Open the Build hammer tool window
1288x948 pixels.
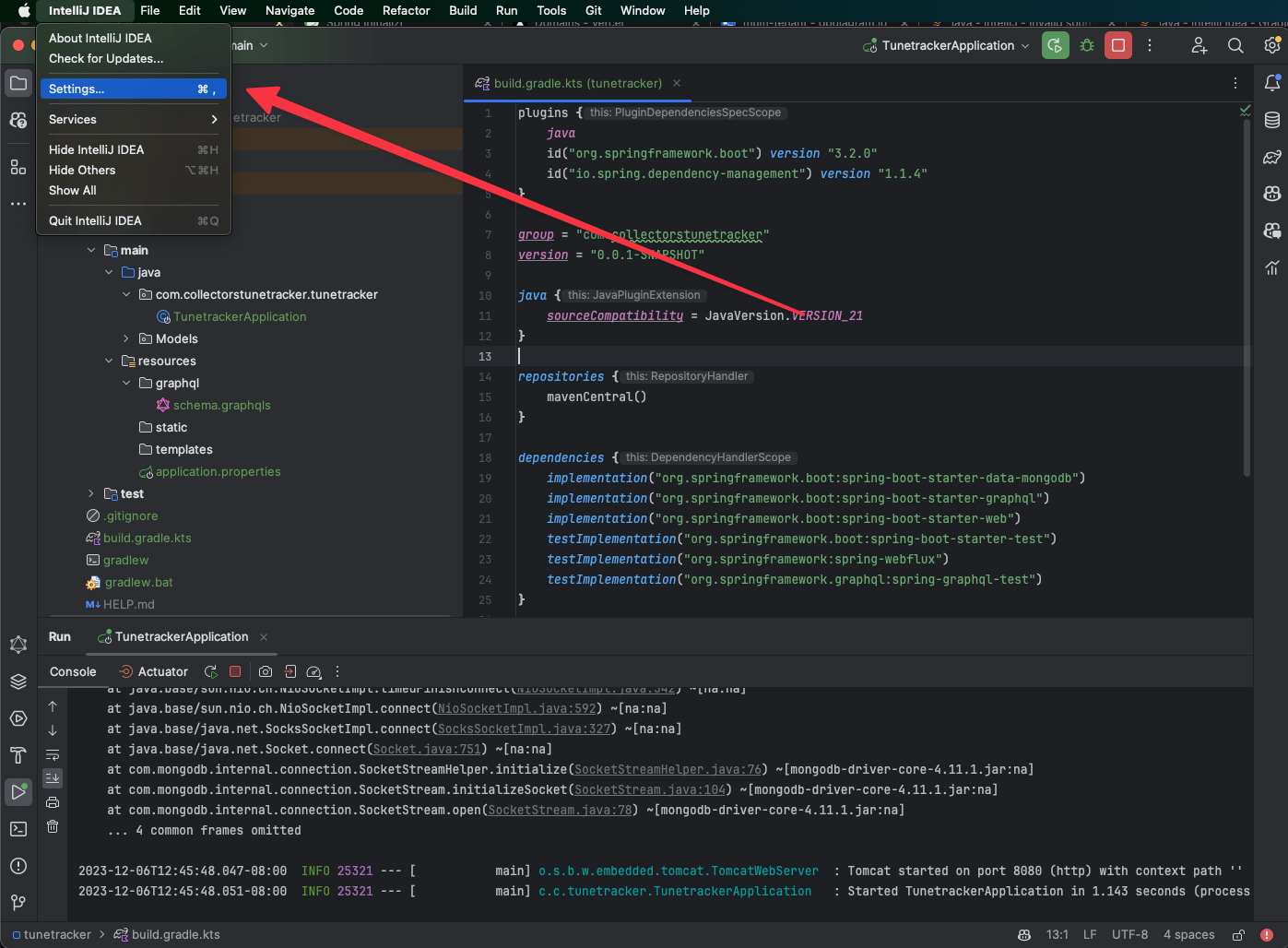click(18, 755)
